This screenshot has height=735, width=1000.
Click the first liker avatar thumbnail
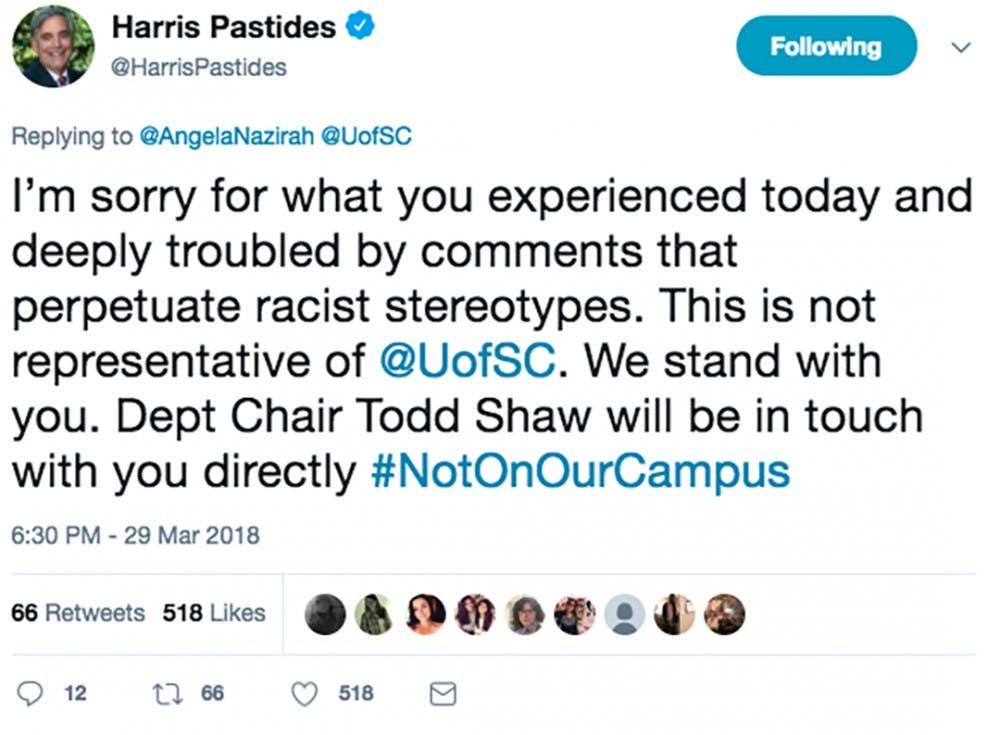pyautogui.click(x=326, y=614)
